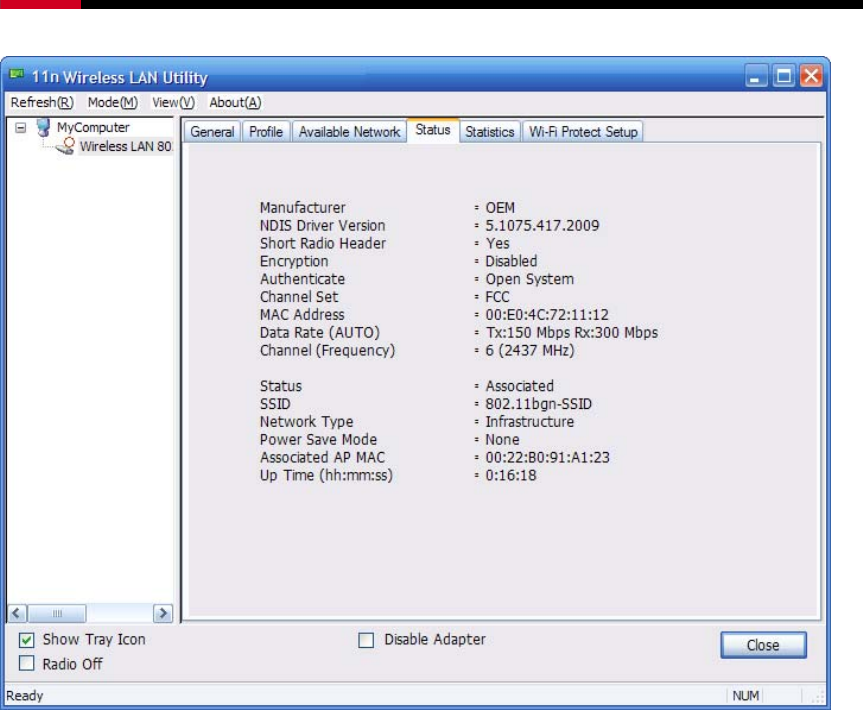
Task: Click the tree panel scroll left arrow
Action: [x=17, y=613]
